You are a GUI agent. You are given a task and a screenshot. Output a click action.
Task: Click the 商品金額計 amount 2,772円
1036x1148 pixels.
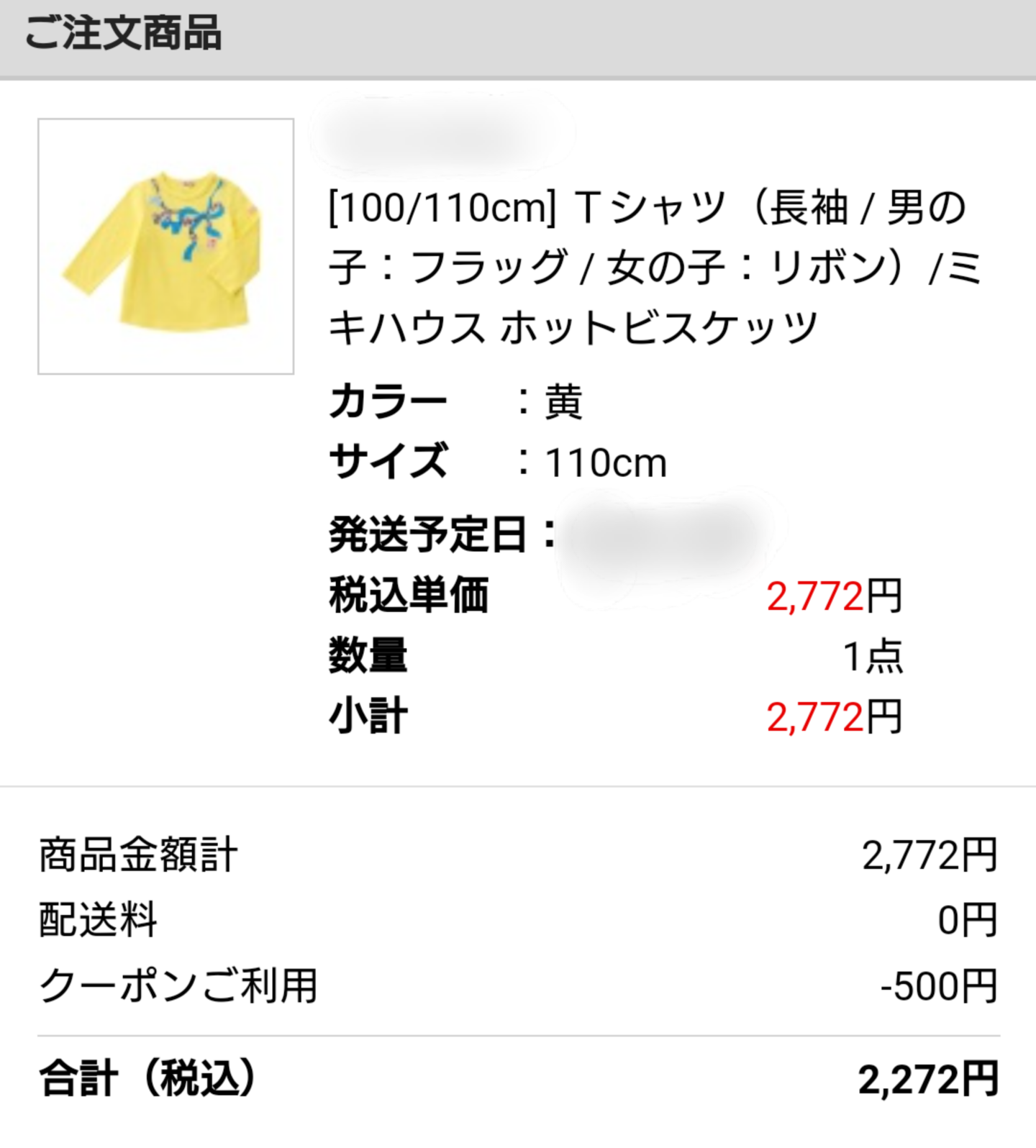coord(929,855)
